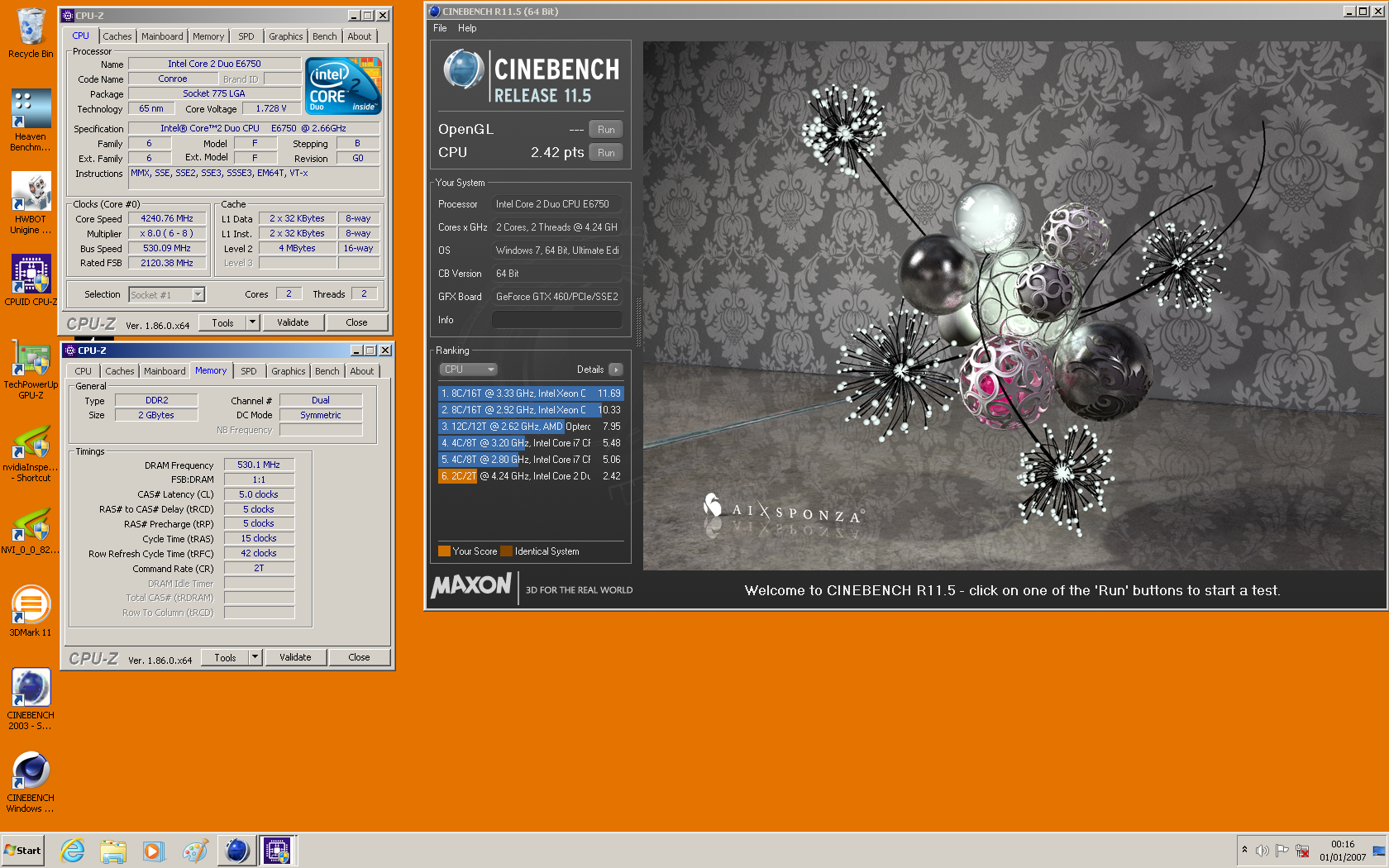This screenshot has width=1389, height=868.
Task: Select ranking entry 4C/8T @ 3.20 GHz
Action: click(530, 443)
